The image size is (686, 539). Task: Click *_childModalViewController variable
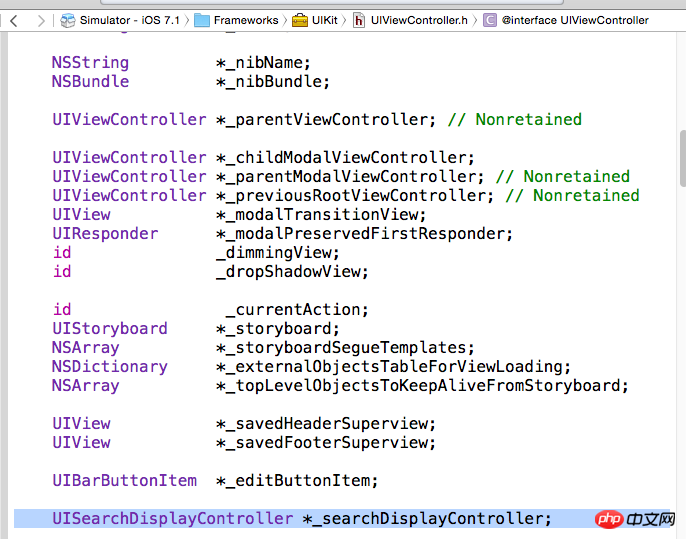coord(345,158)
